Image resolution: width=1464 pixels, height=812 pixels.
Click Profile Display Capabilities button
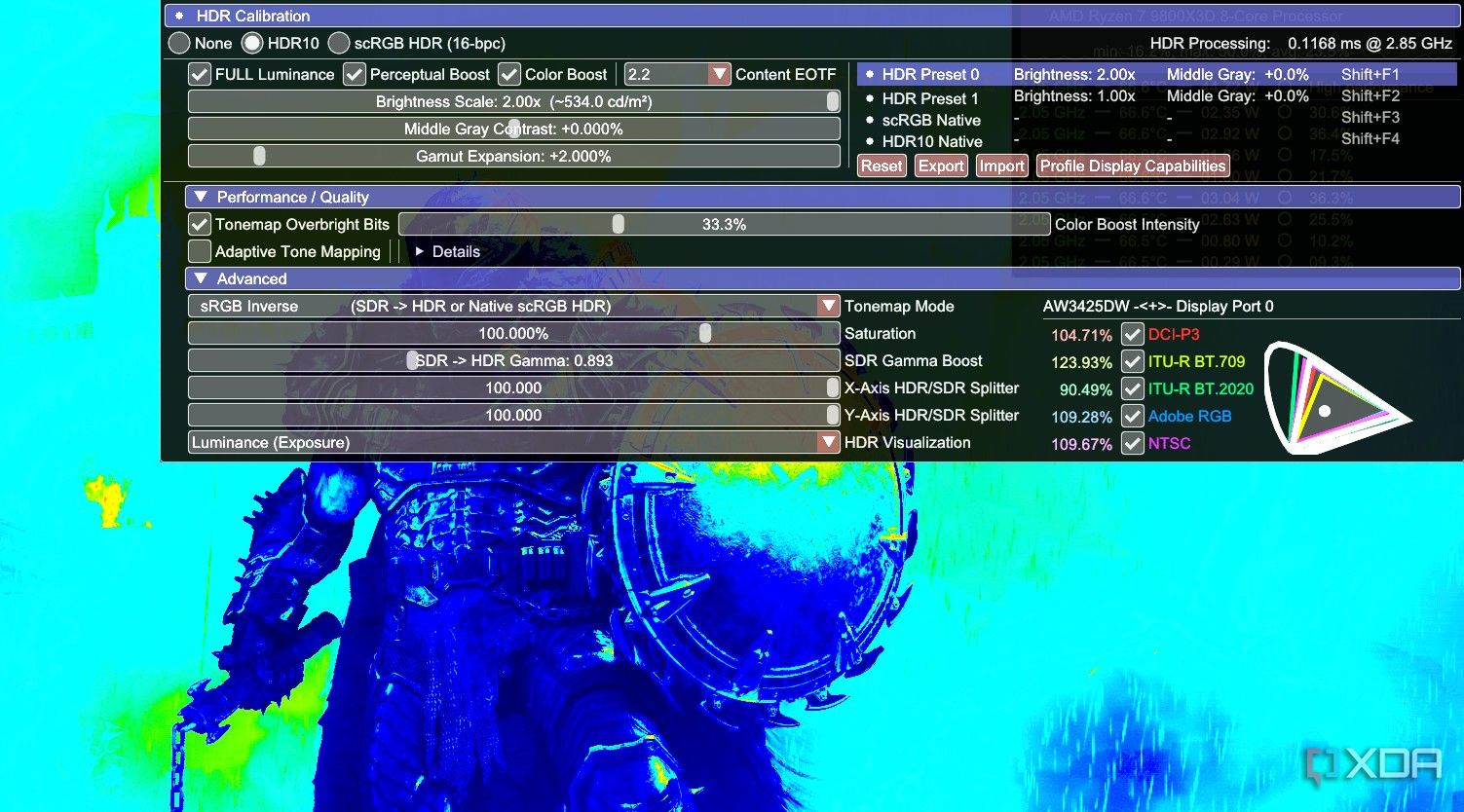pos(1133,166)
